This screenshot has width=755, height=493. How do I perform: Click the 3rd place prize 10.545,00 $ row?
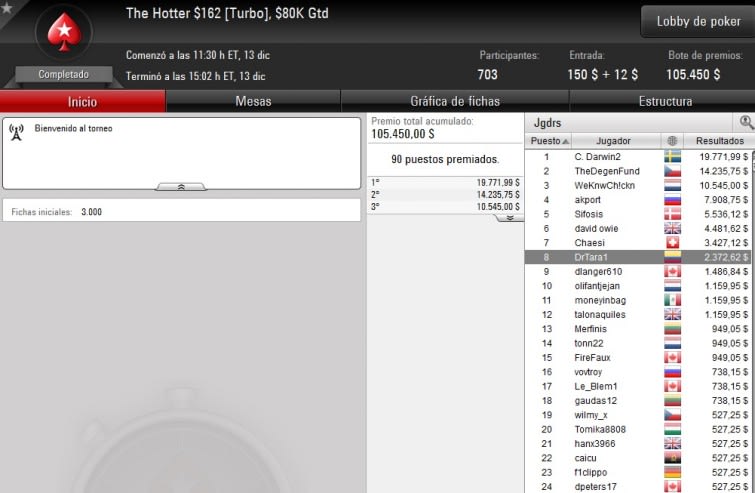point(445,207)
